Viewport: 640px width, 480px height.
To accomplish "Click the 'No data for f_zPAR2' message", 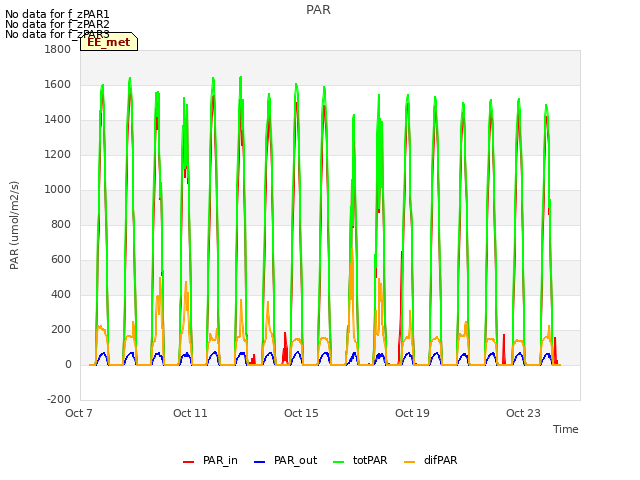I will click(x=57, y=24).
